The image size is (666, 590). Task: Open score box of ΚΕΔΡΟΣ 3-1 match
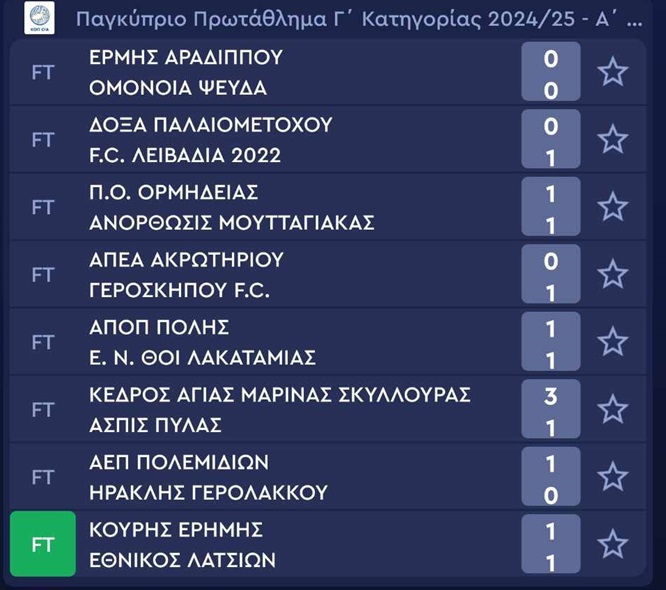(x=551, y=409)
